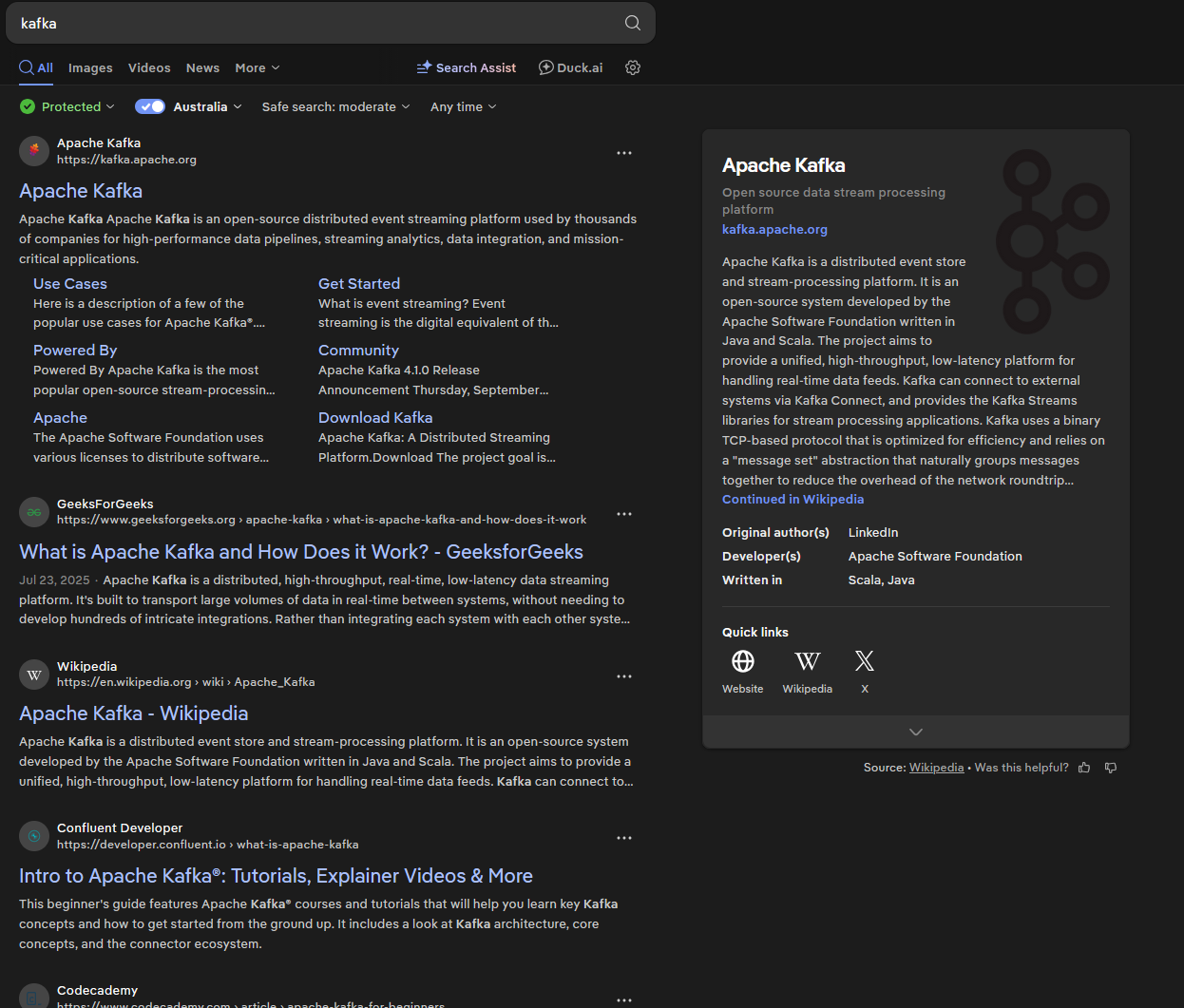Click the geeksforgeeks.org result URL
This screenshot has height=1008, width=1184.
321,520
